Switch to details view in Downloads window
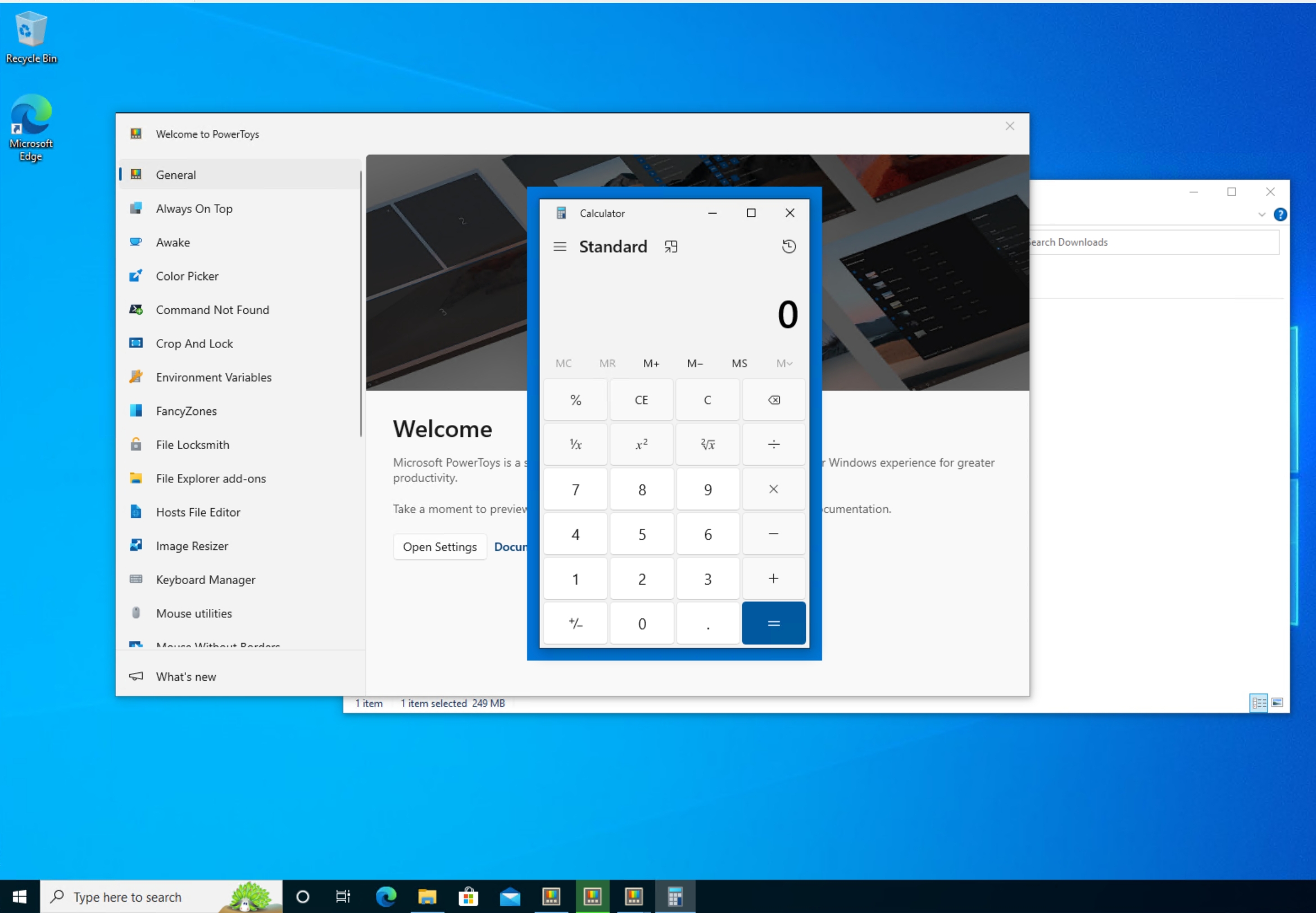 (x=1258, y=702)
